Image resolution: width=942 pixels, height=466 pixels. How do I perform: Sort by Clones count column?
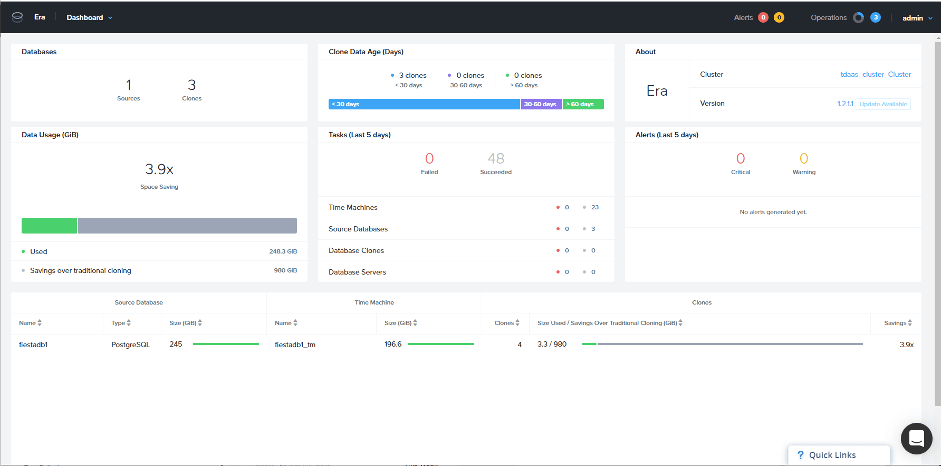coord(507,323)
